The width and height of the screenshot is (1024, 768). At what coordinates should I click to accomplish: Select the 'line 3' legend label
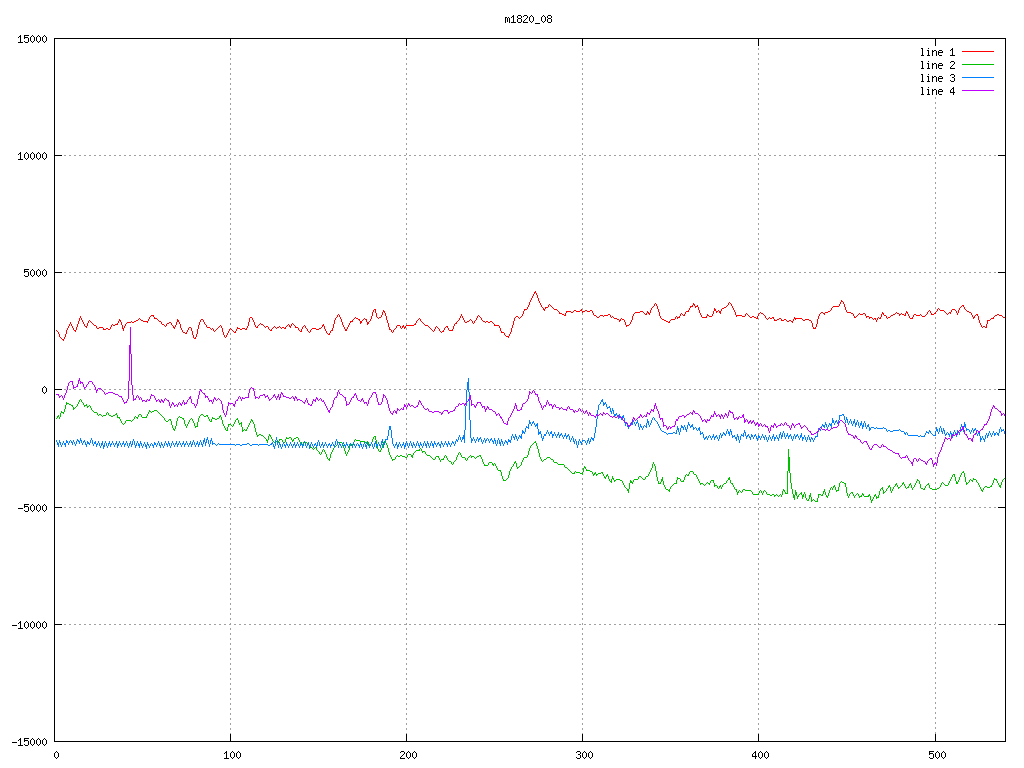pyautogui.click(x=937, y=78)
